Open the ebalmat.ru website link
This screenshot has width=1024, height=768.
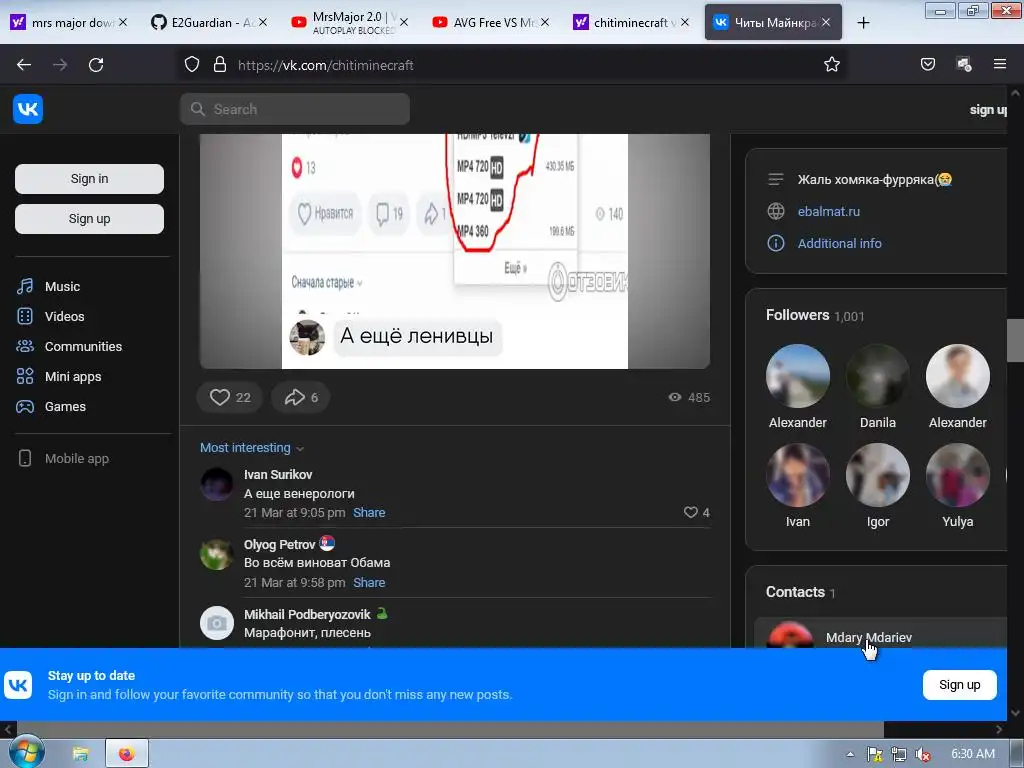(829, 212)
